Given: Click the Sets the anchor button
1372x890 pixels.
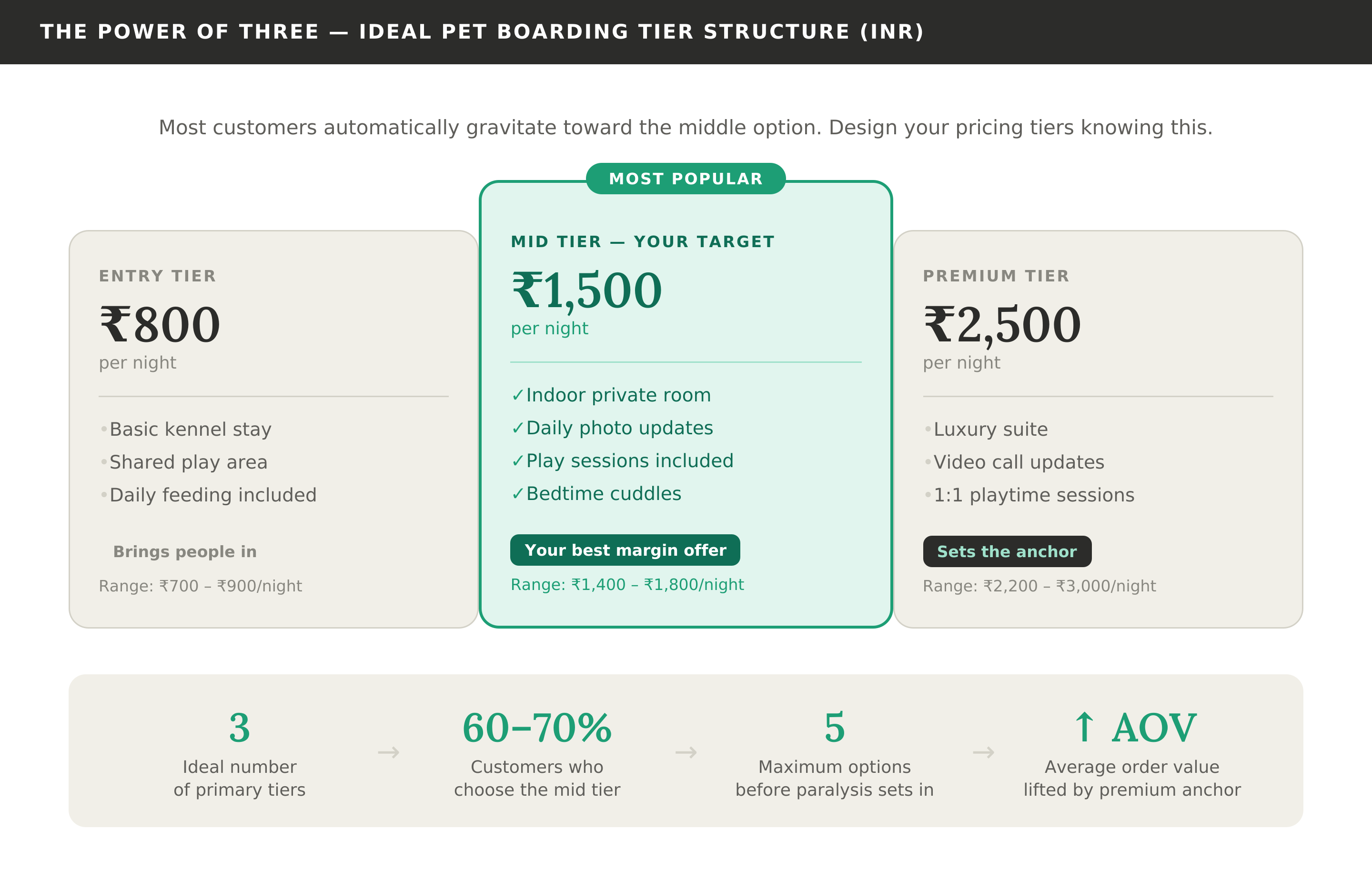Looking at the screenshot, I should tap(1007, 551).
